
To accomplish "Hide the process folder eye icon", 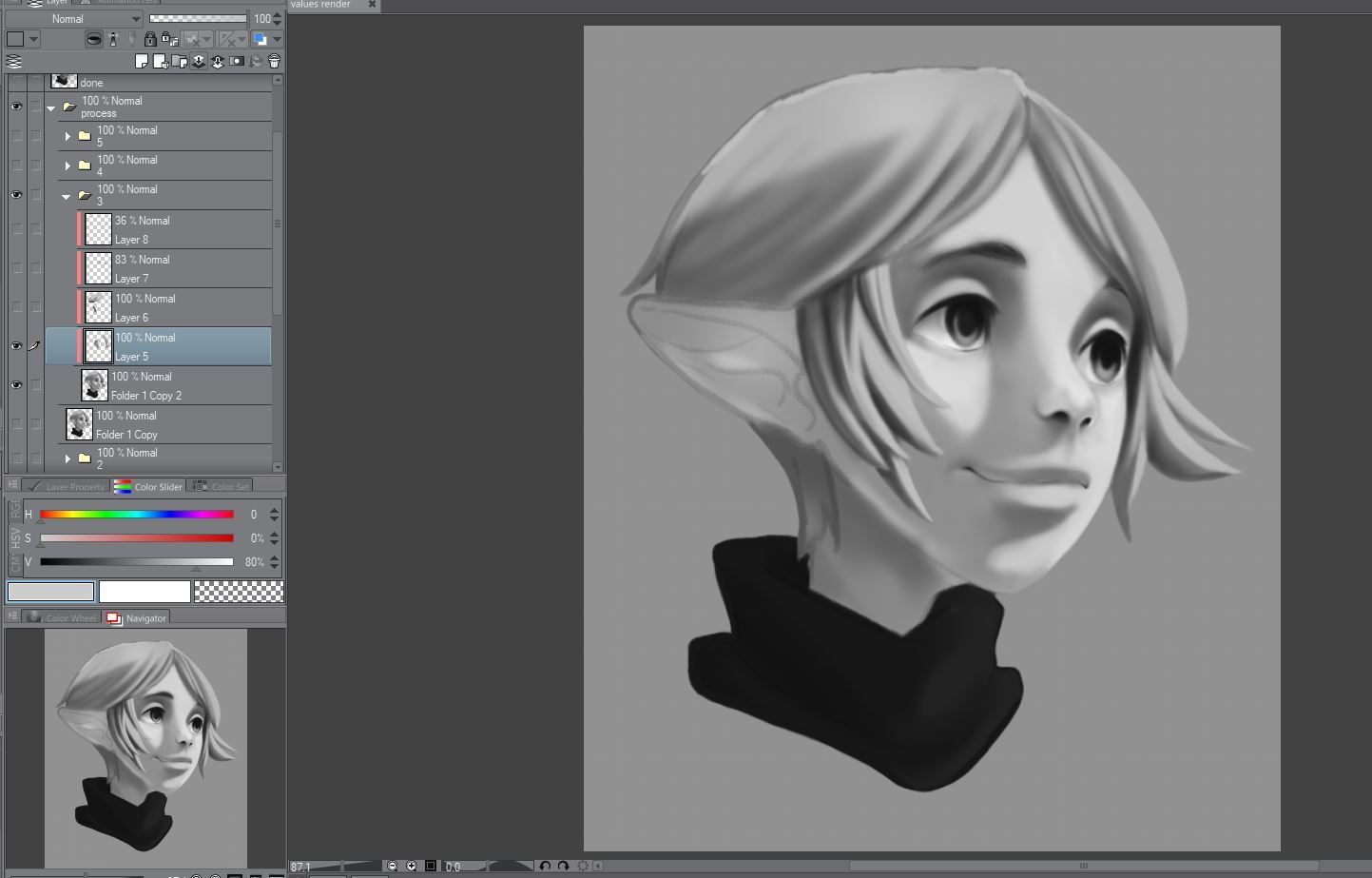I will [16, 107].
